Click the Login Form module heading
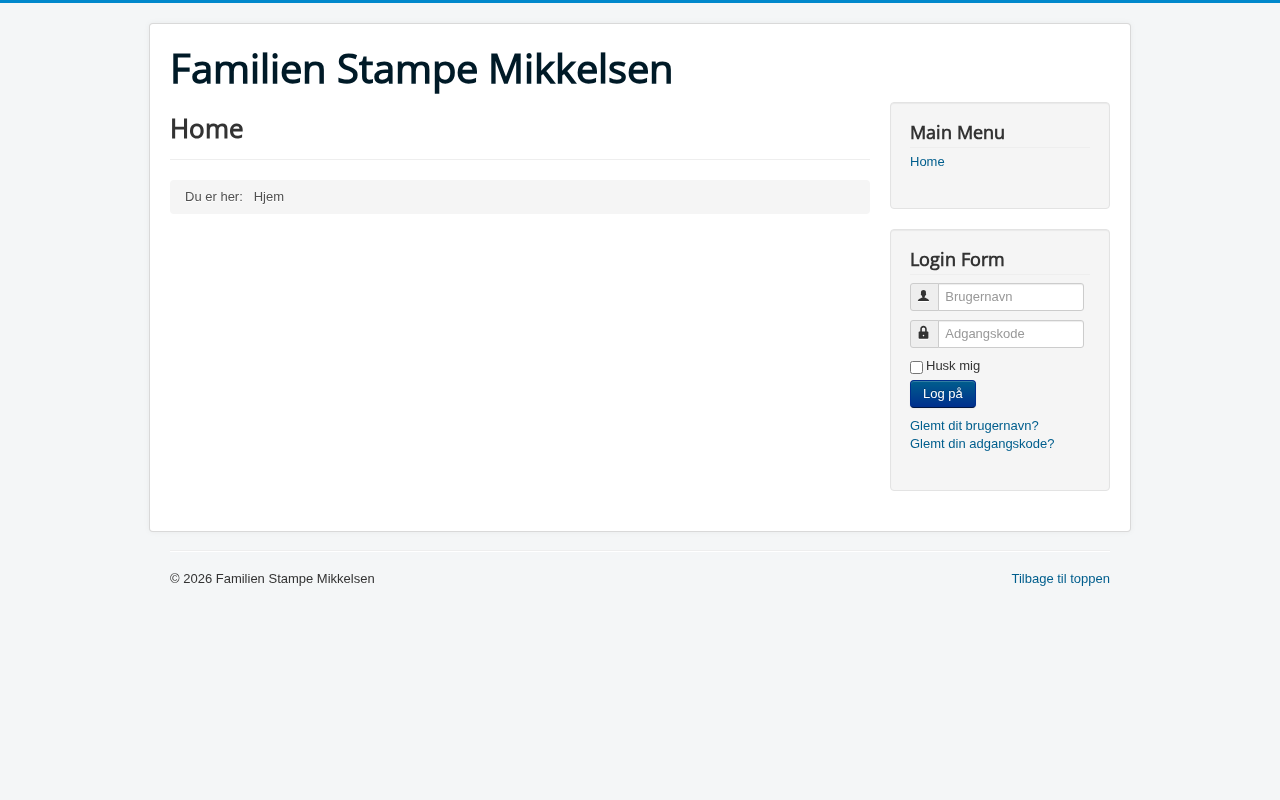This screenshot has width=1280, height=800. 957,260
